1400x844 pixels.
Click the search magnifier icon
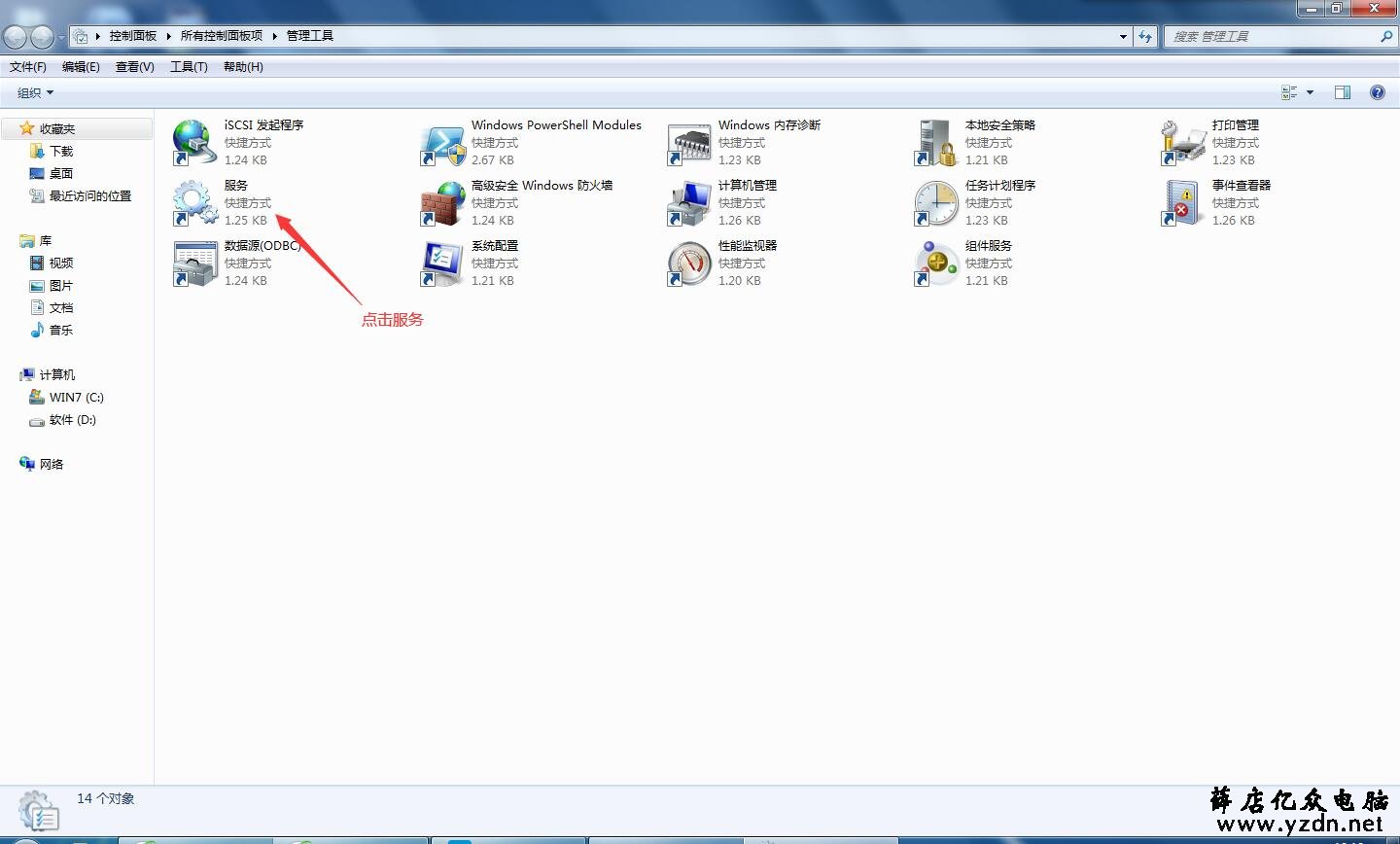point(1386,36)
